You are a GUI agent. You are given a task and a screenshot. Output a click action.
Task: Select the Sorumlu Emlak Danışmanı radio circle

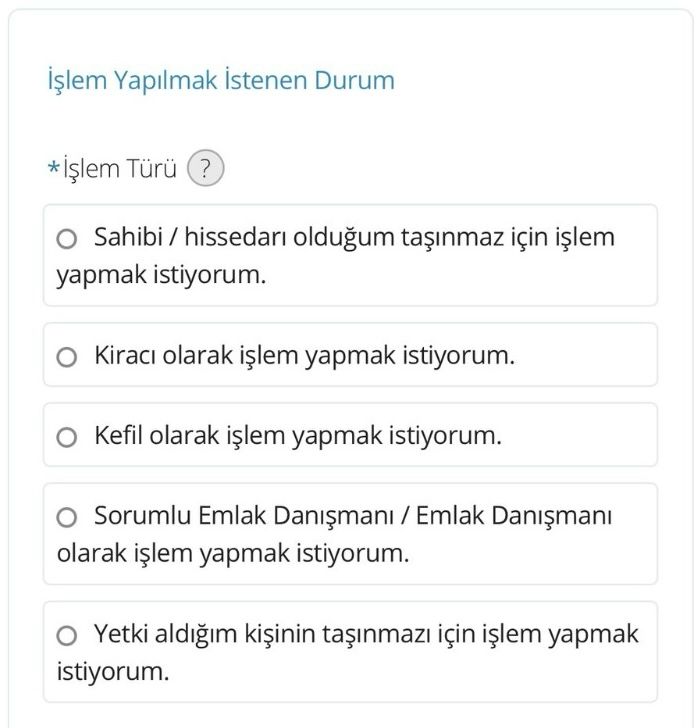click(67, 517)
